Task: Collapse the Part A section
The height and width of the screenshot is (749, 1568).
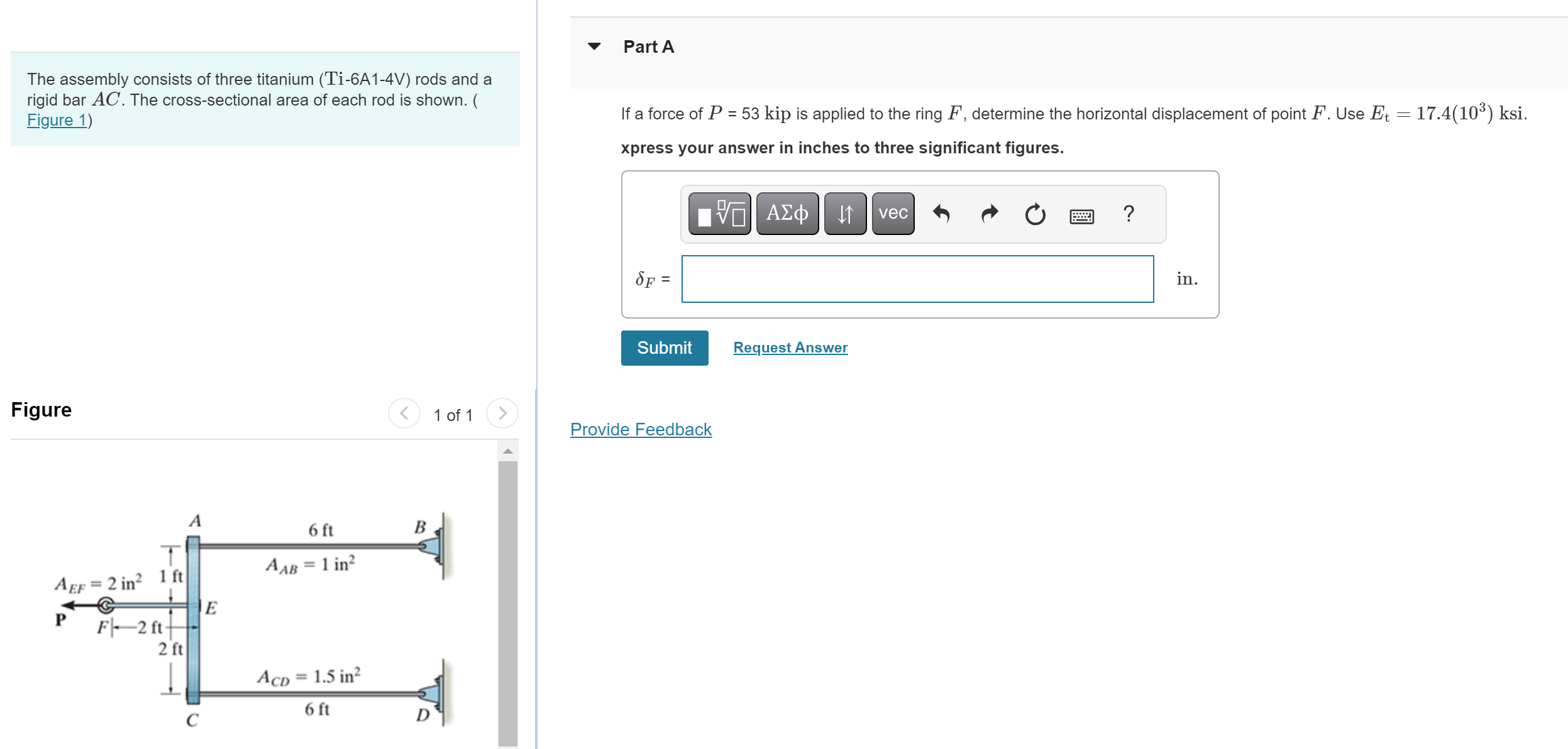Action: 595,47
